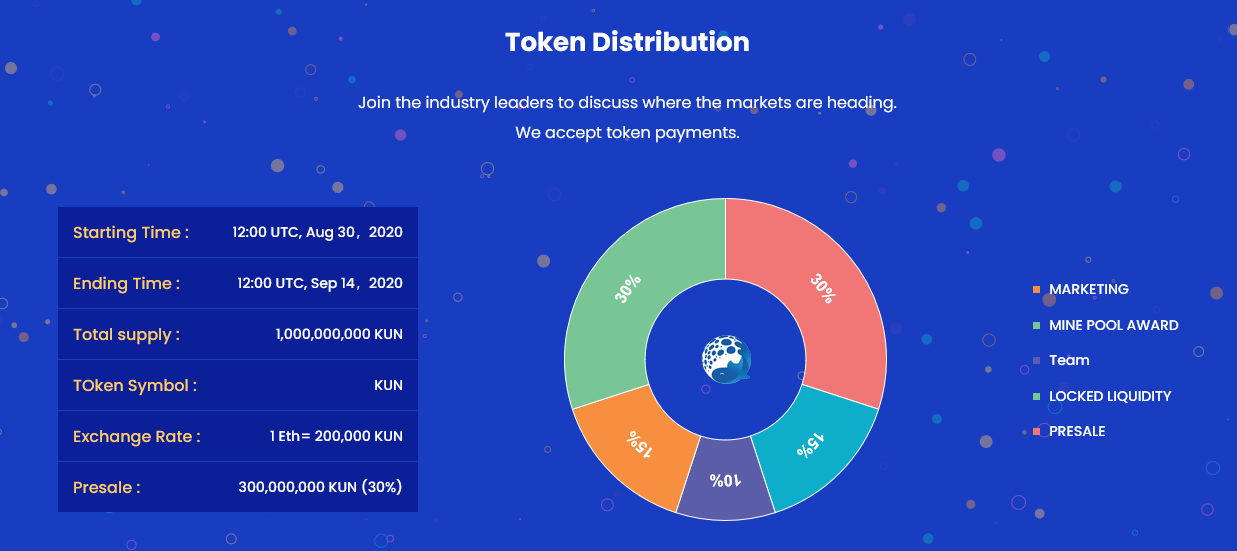
Task: Toggle the LOCKED LIQUIDITY legend label
Action: (1110, 396)
